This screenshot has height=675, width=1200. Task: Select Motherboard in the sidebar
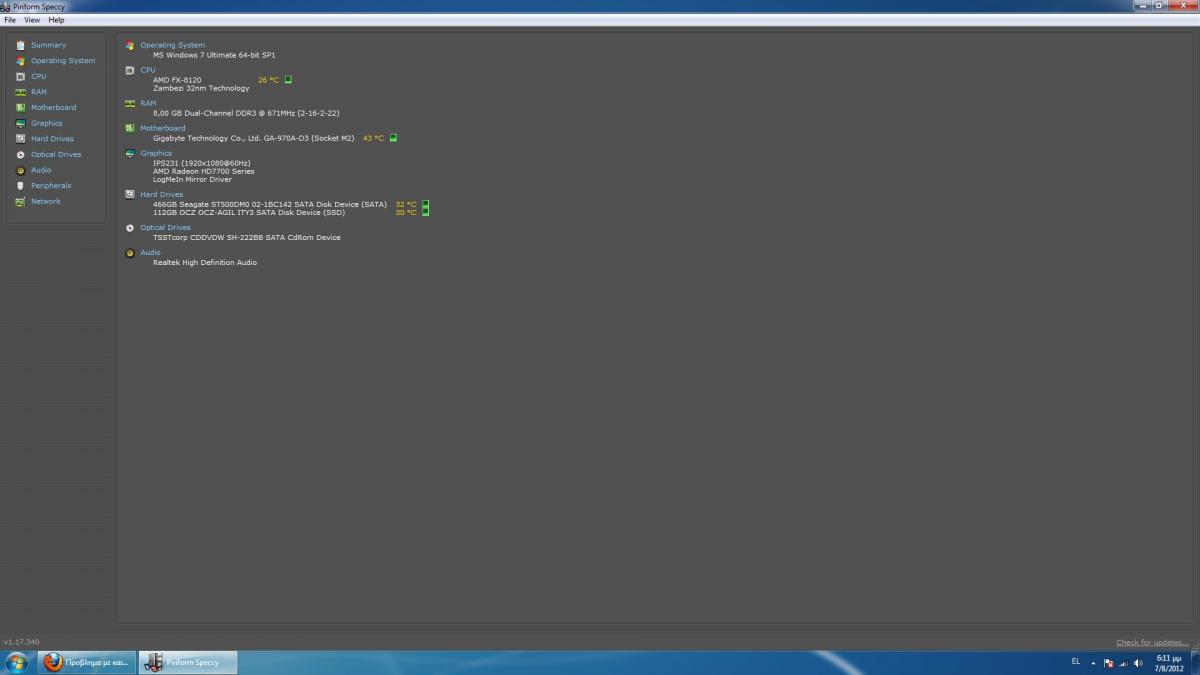(53, 108)
